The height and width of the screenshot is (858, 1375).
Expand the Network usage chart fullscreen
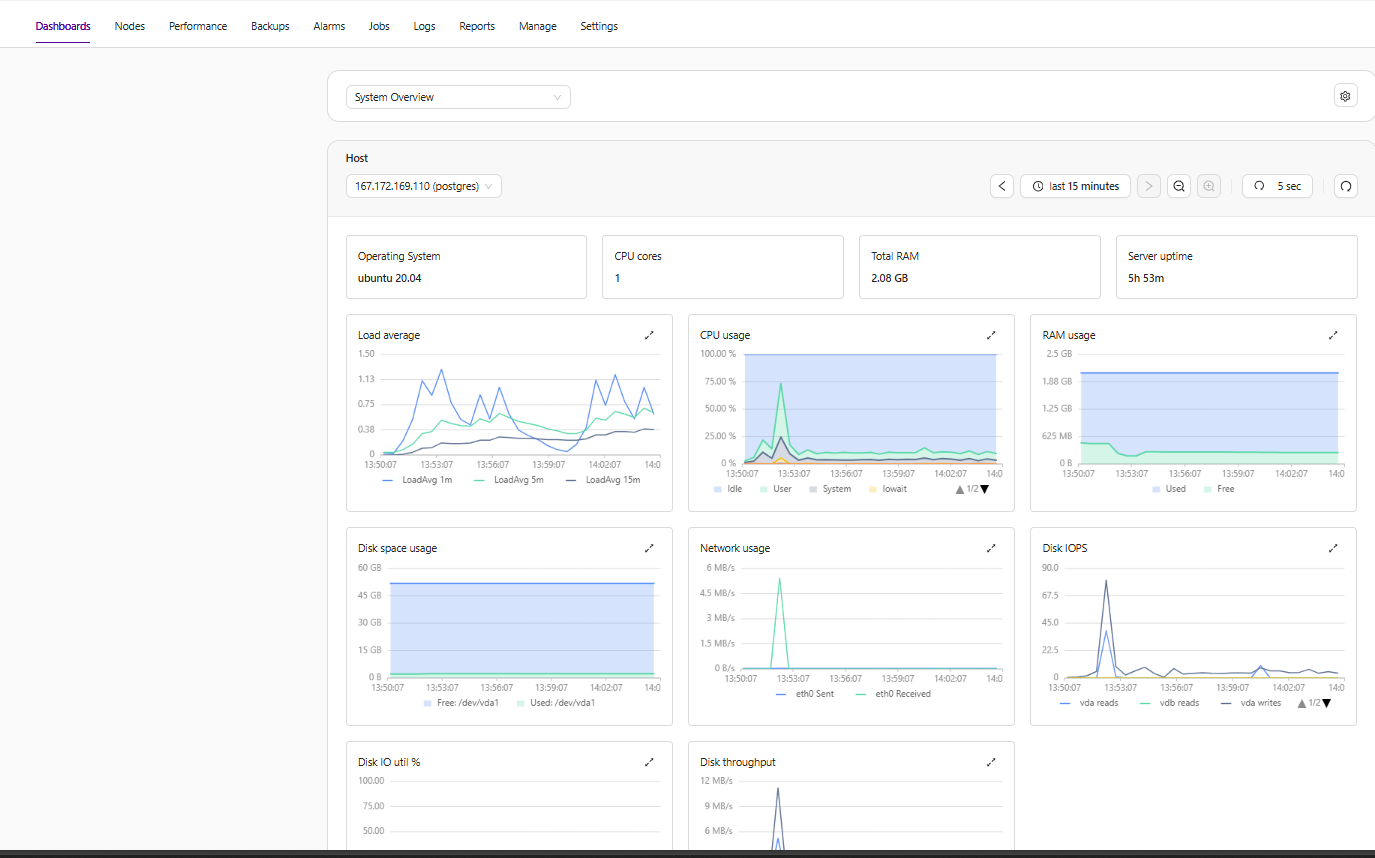point(991,548)
